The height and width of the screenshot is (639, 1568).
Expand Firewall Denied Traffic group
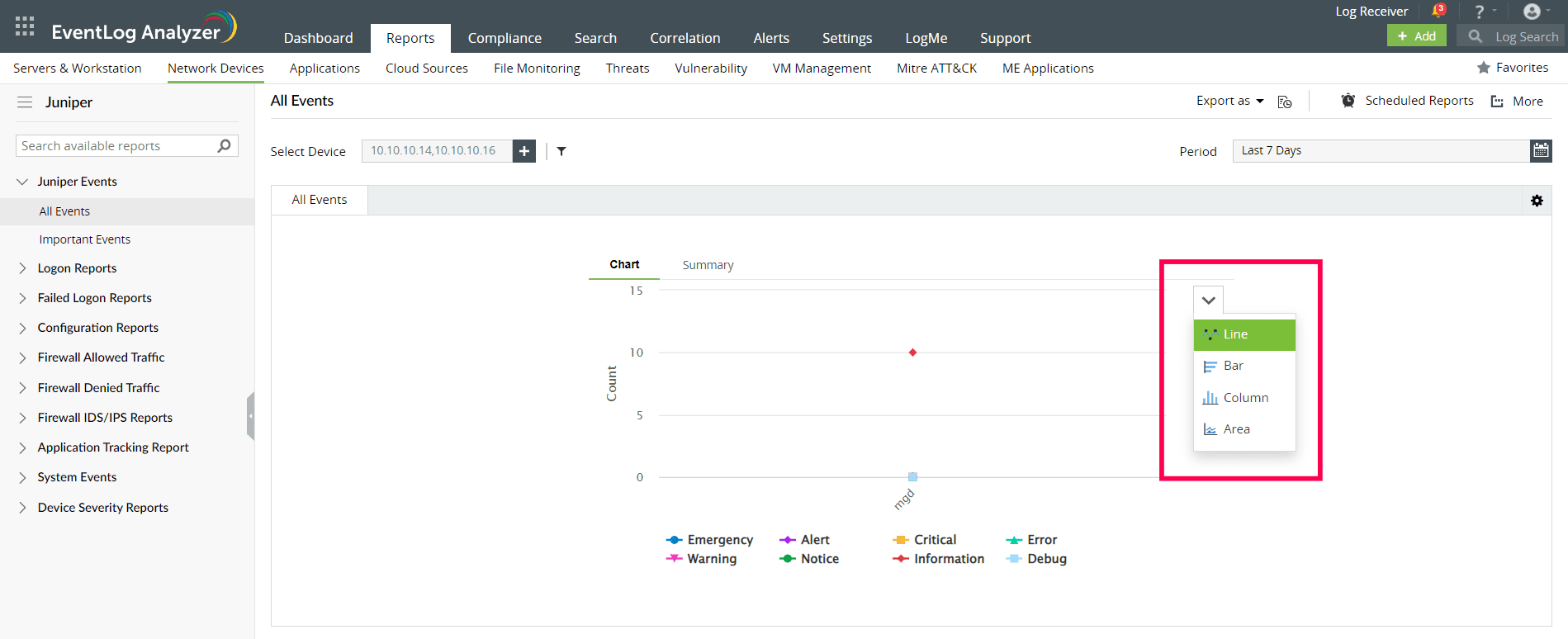pos(22,388)
